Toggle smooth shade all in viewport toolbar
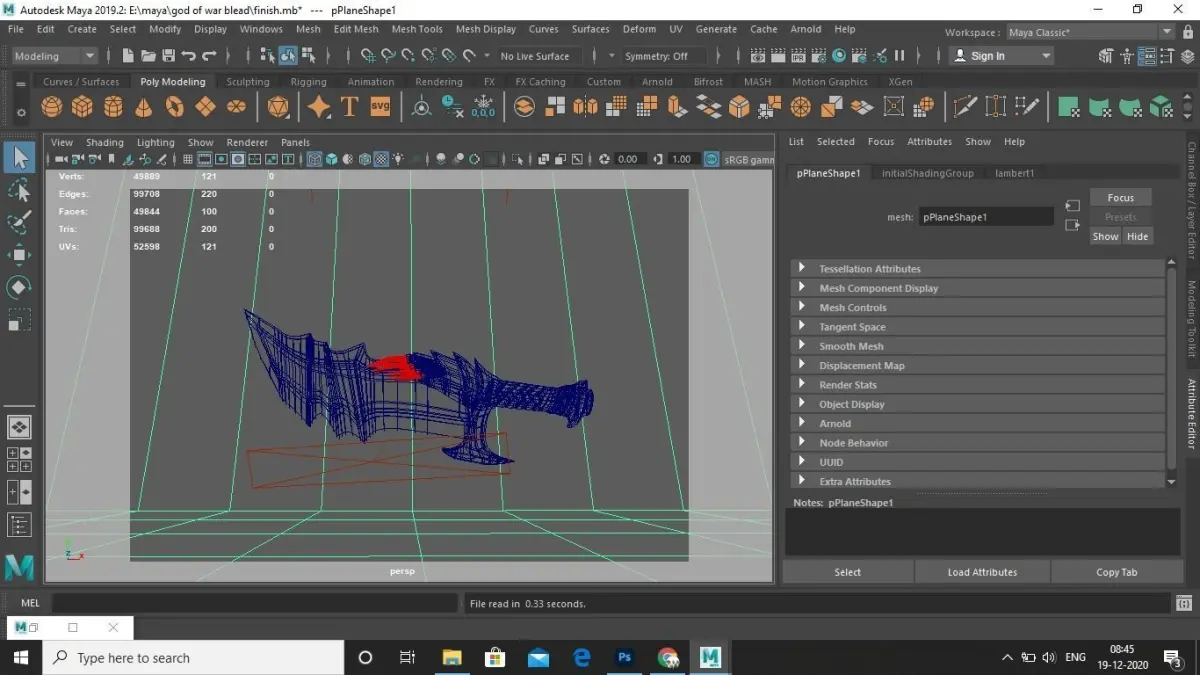This screenshot has height=675, width=1200. point(331,159)
